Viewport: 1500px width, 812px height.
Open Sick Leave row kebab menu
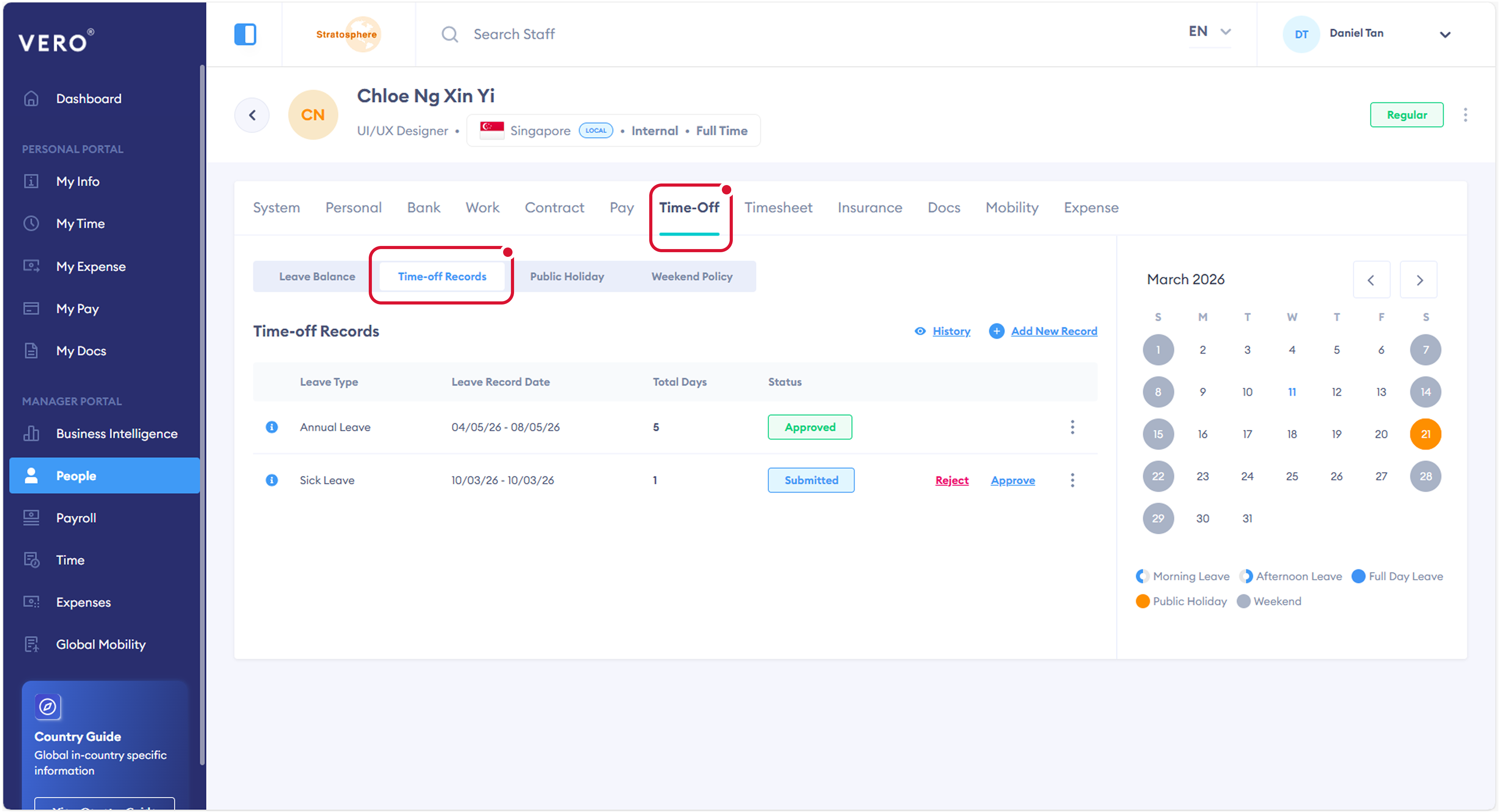tap(1072, 480)
